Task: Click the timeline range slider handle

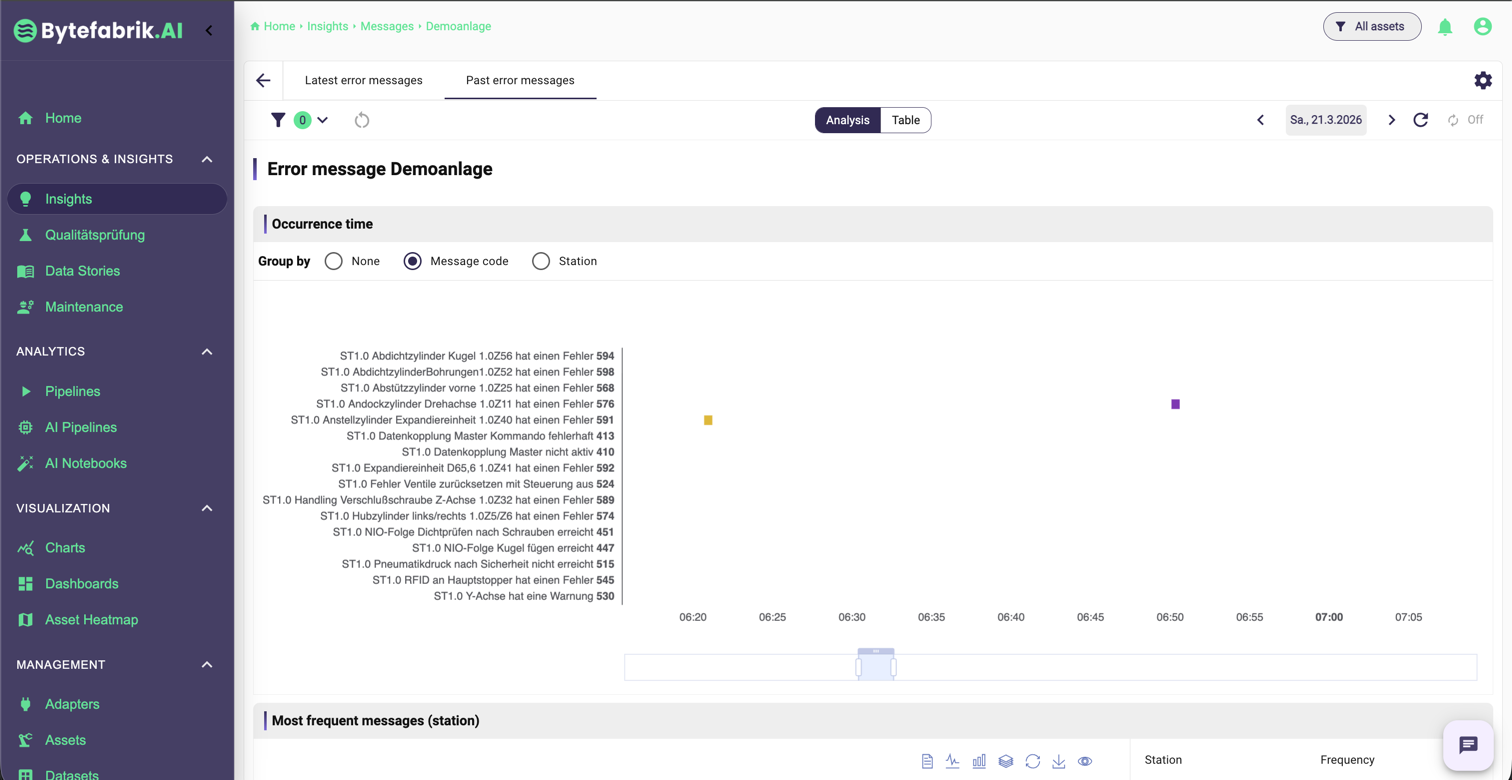Action: (x=876, y=665)
